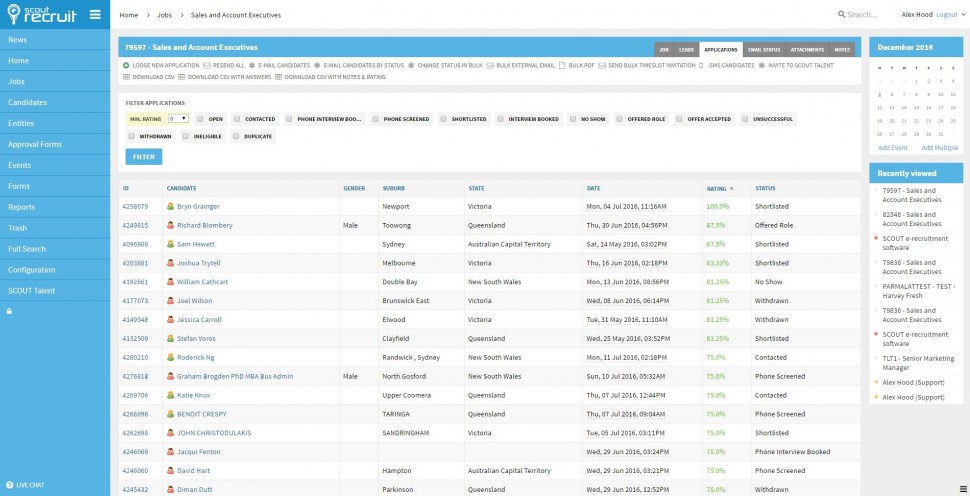The height and width of the screenshot is (496, 970).
Task: Click 100.0% rating for Bryn Grainger
Action: tap(718, 207)
